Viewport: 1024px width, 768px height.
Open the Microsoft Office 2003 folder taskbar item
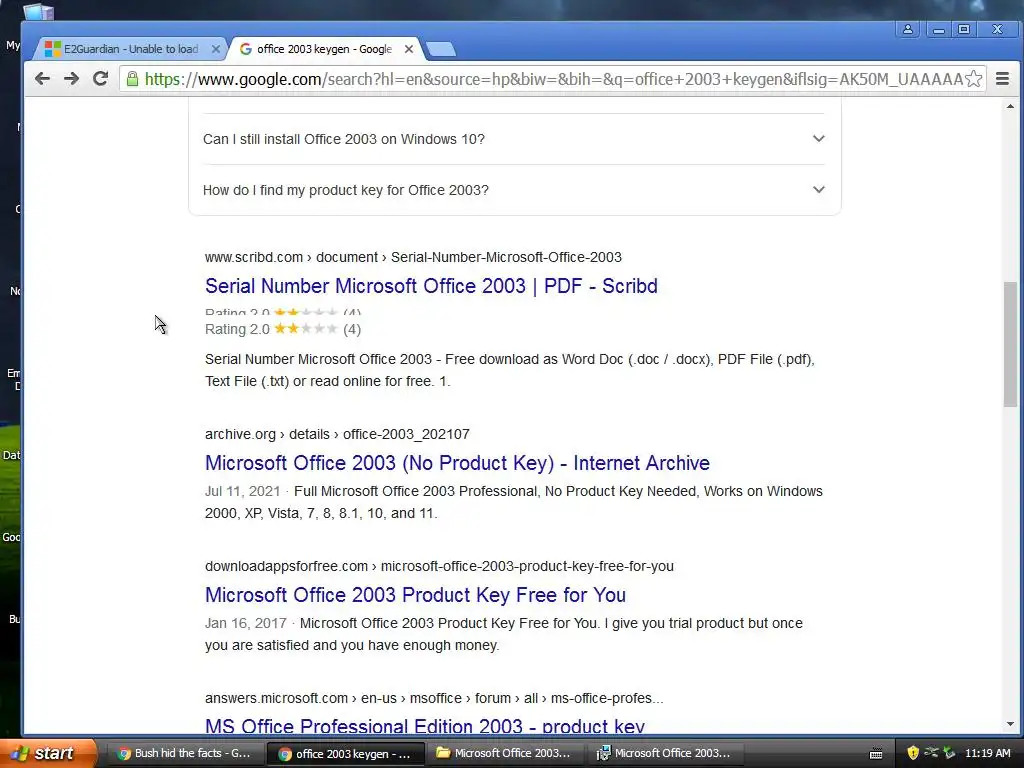[504, 753]
